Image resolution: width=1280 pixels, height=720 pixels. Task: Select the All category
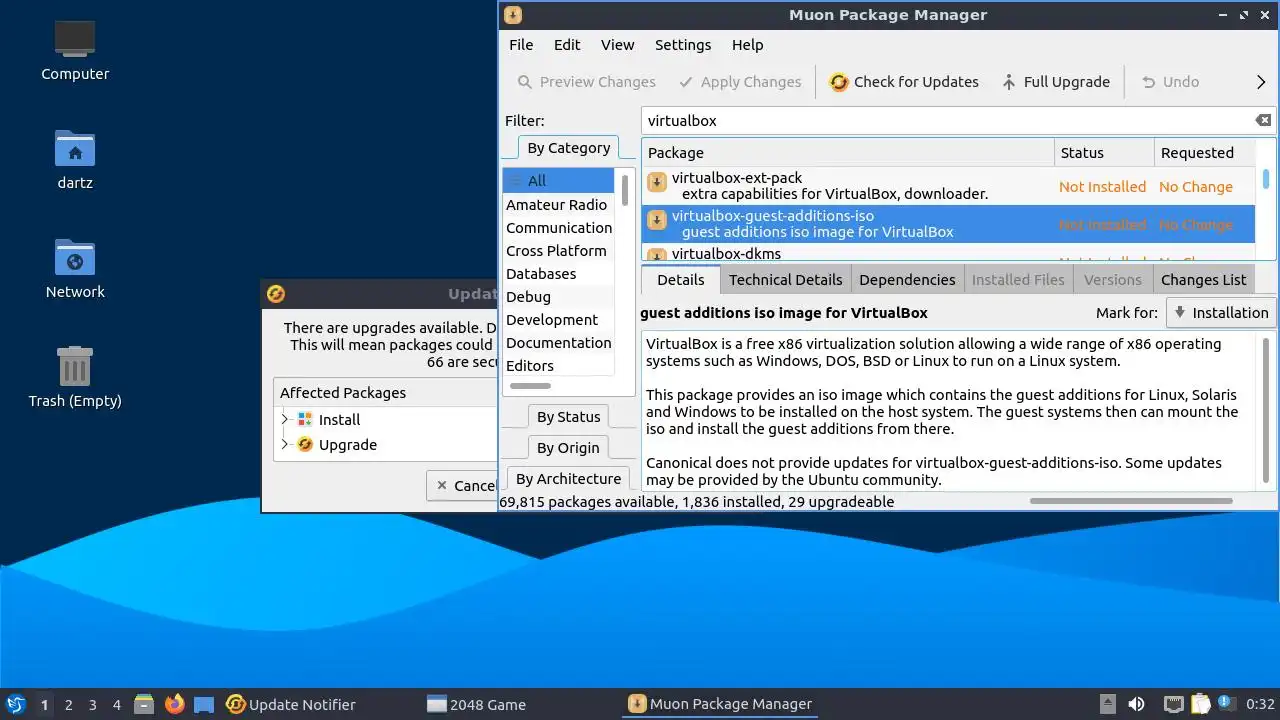559,181
